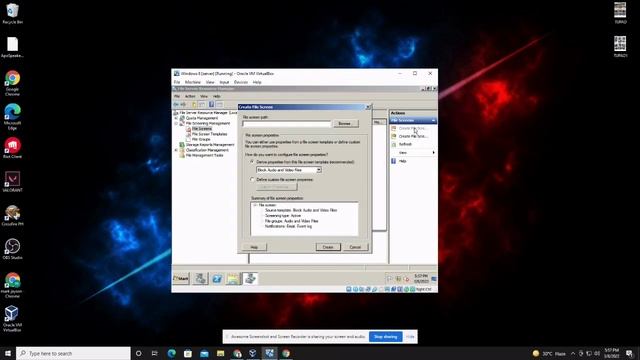Open Riot Client desktop shortcut
The height and width of the screenshot is (360, 640).
12,148
